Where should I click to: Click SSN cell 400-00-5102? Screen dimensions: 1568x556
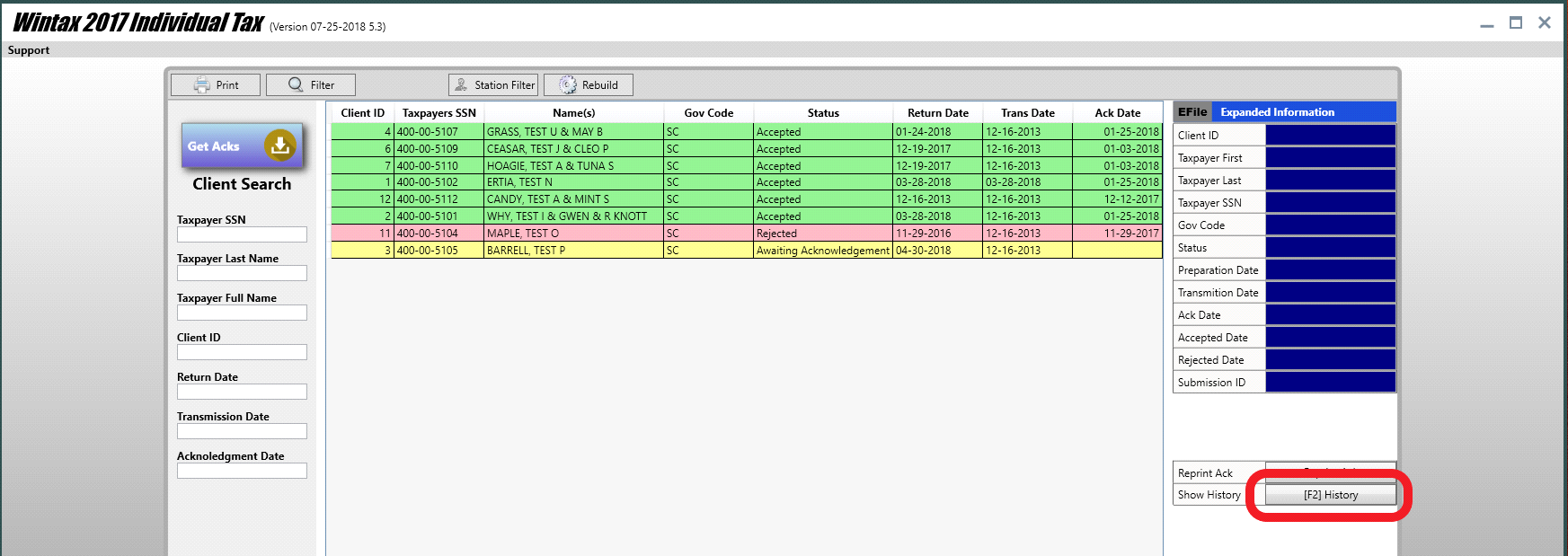(439, 182)
